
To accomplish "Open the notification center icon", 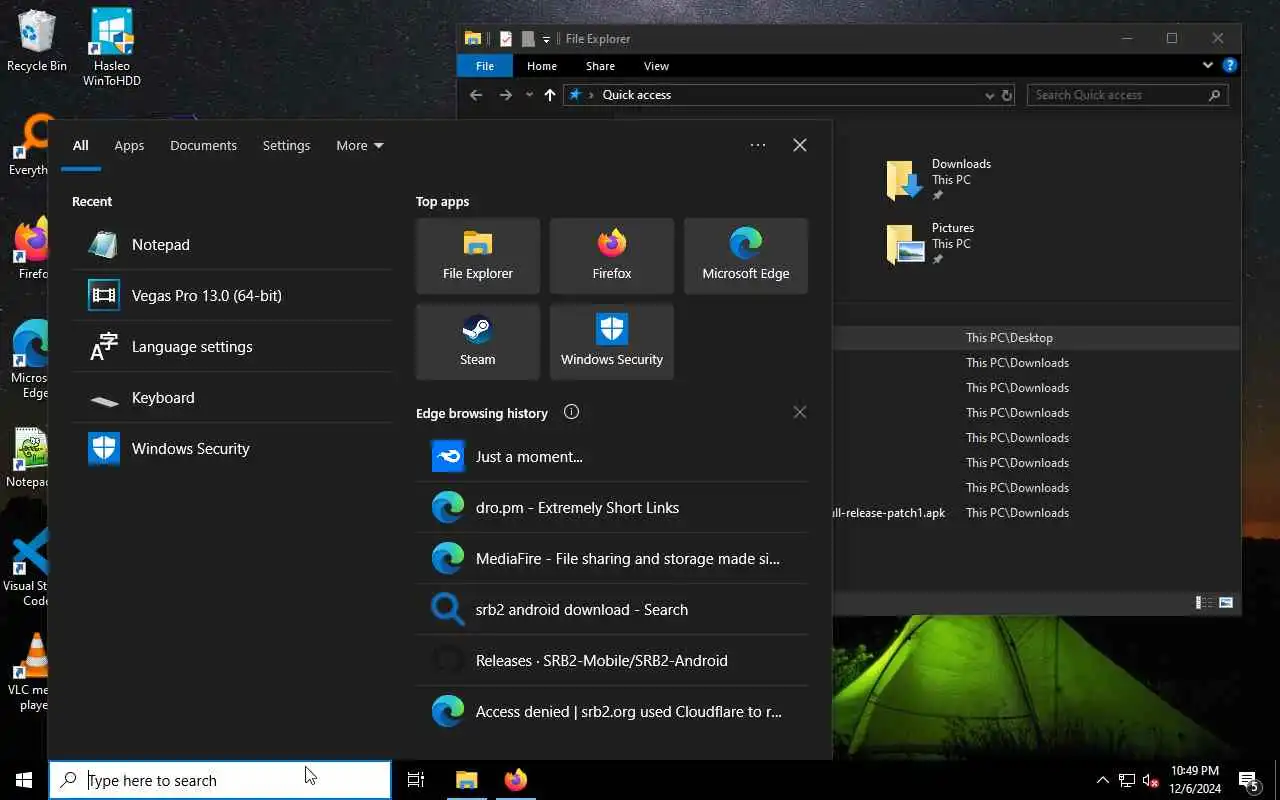I will pos(1249,780).
